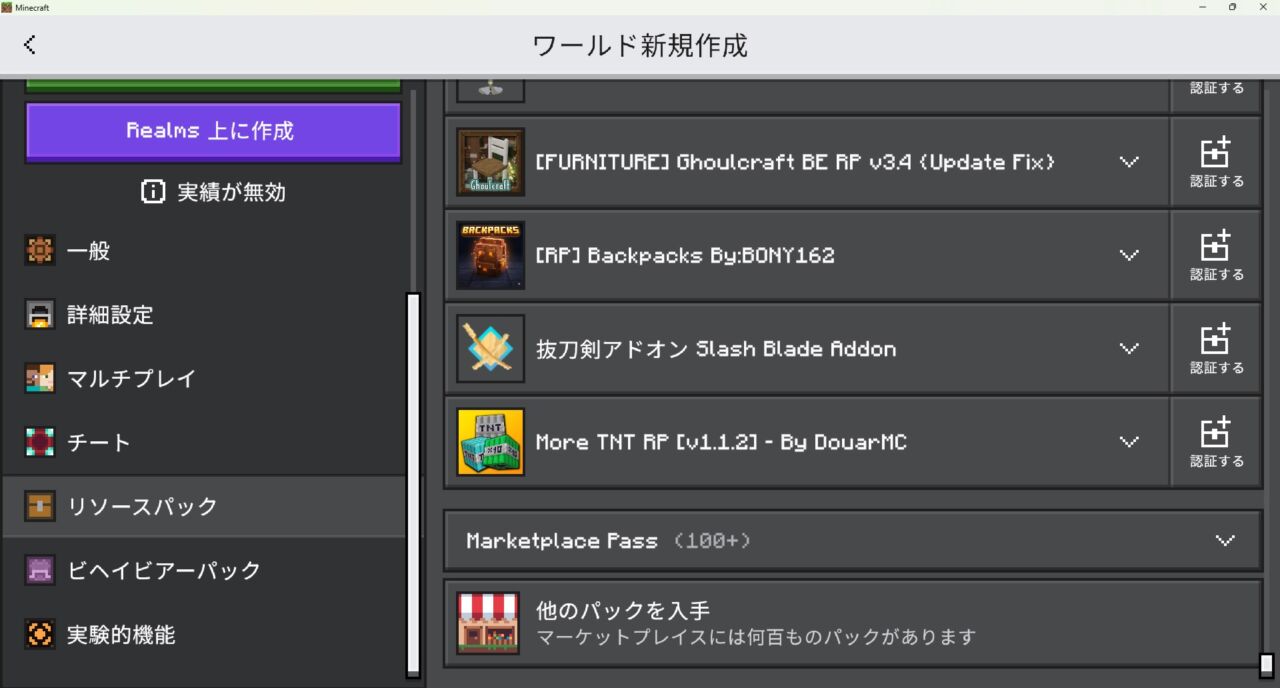1280x688 pixels.
Task: Click the More TNT RP [v1.1.2] title
Action: point(721,442)
